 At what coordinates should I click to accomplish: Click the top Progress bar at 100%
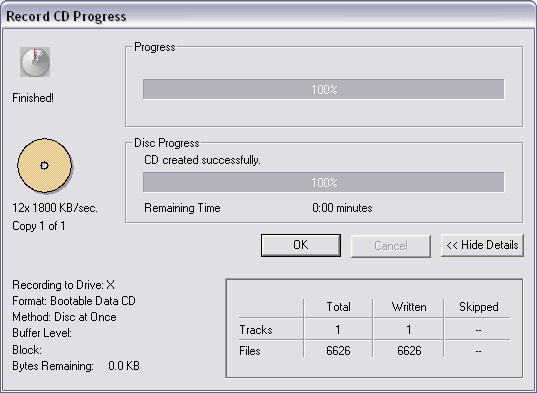pos(324,89)
